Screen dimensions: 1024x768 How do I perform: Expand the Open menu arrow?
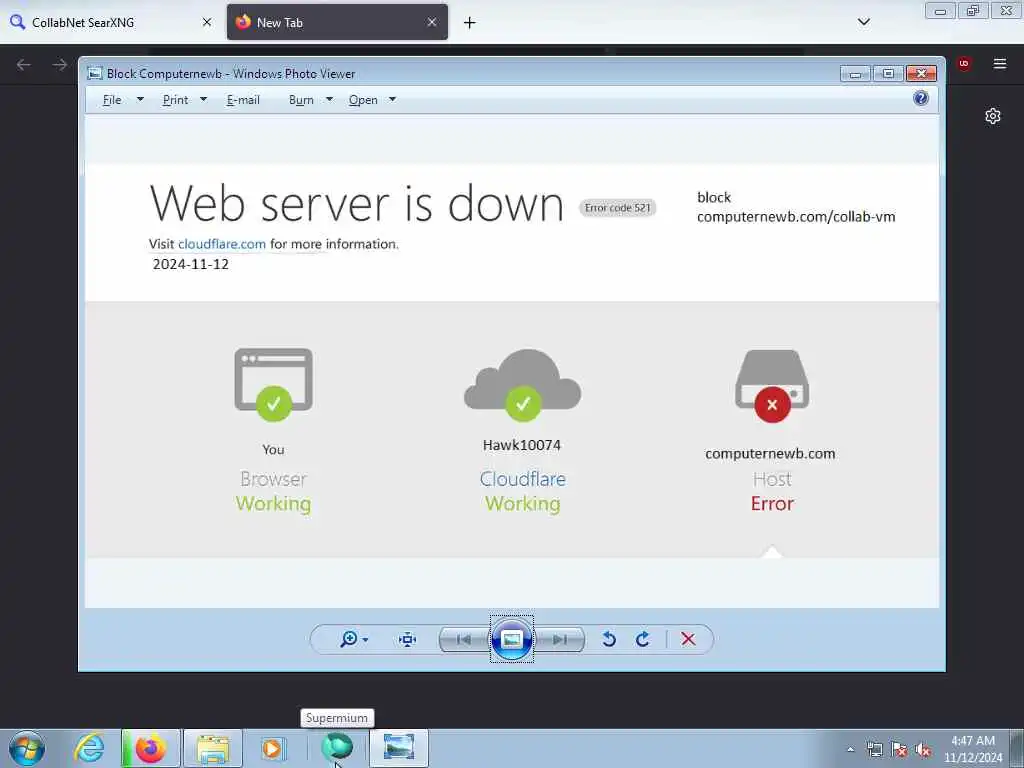[392, 99]
